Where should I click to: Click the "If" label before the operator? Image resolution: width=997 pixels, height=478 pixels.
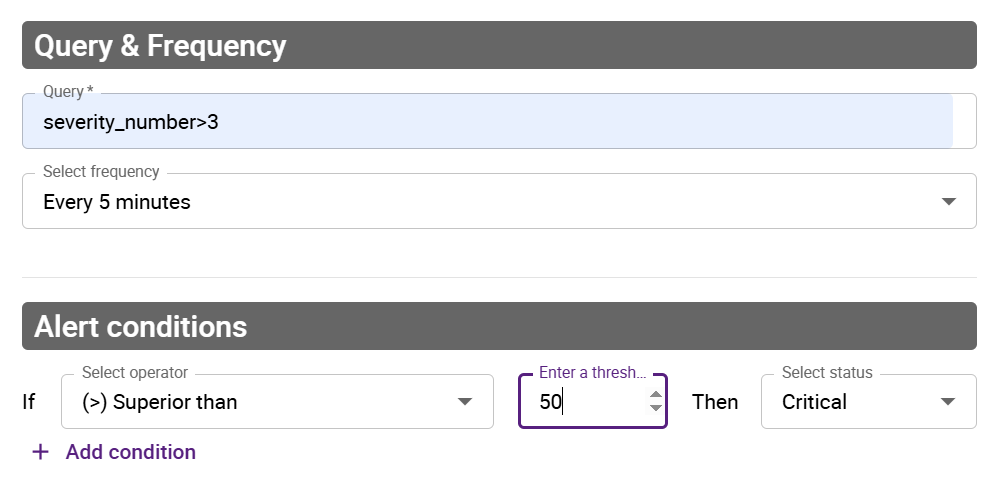(29, 402)
